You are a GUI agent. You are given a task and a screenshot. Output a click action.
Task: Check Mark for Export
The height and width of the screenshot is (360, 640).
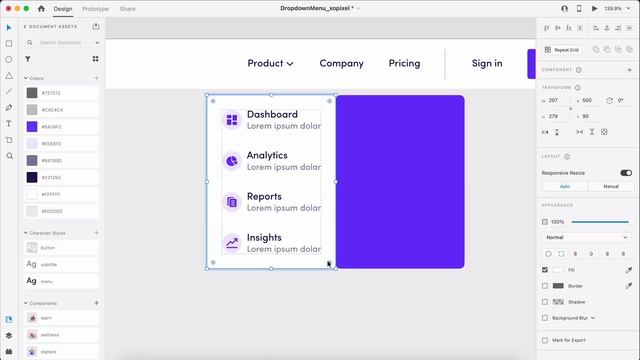[x=545, y=340]
